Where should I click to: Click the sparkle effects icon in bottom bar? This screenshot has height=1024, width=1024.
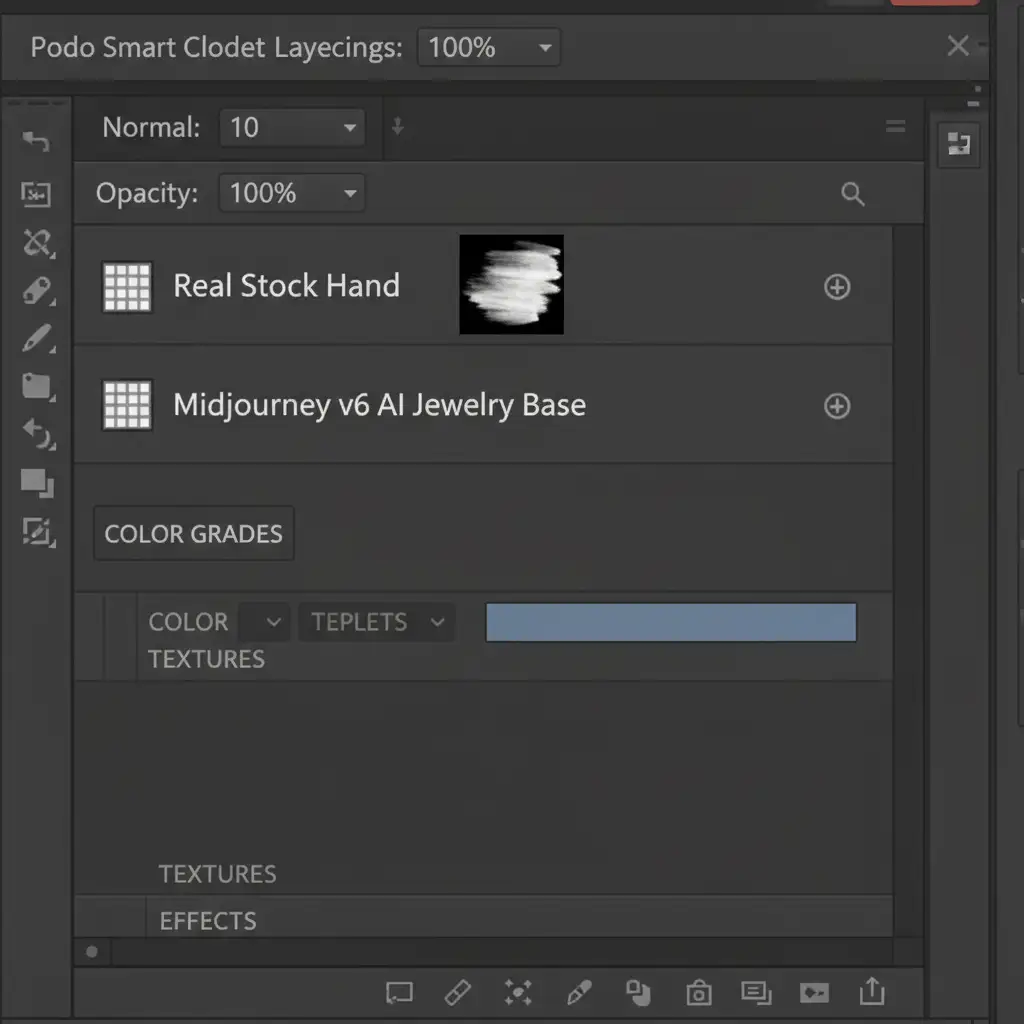coord(518,992)
